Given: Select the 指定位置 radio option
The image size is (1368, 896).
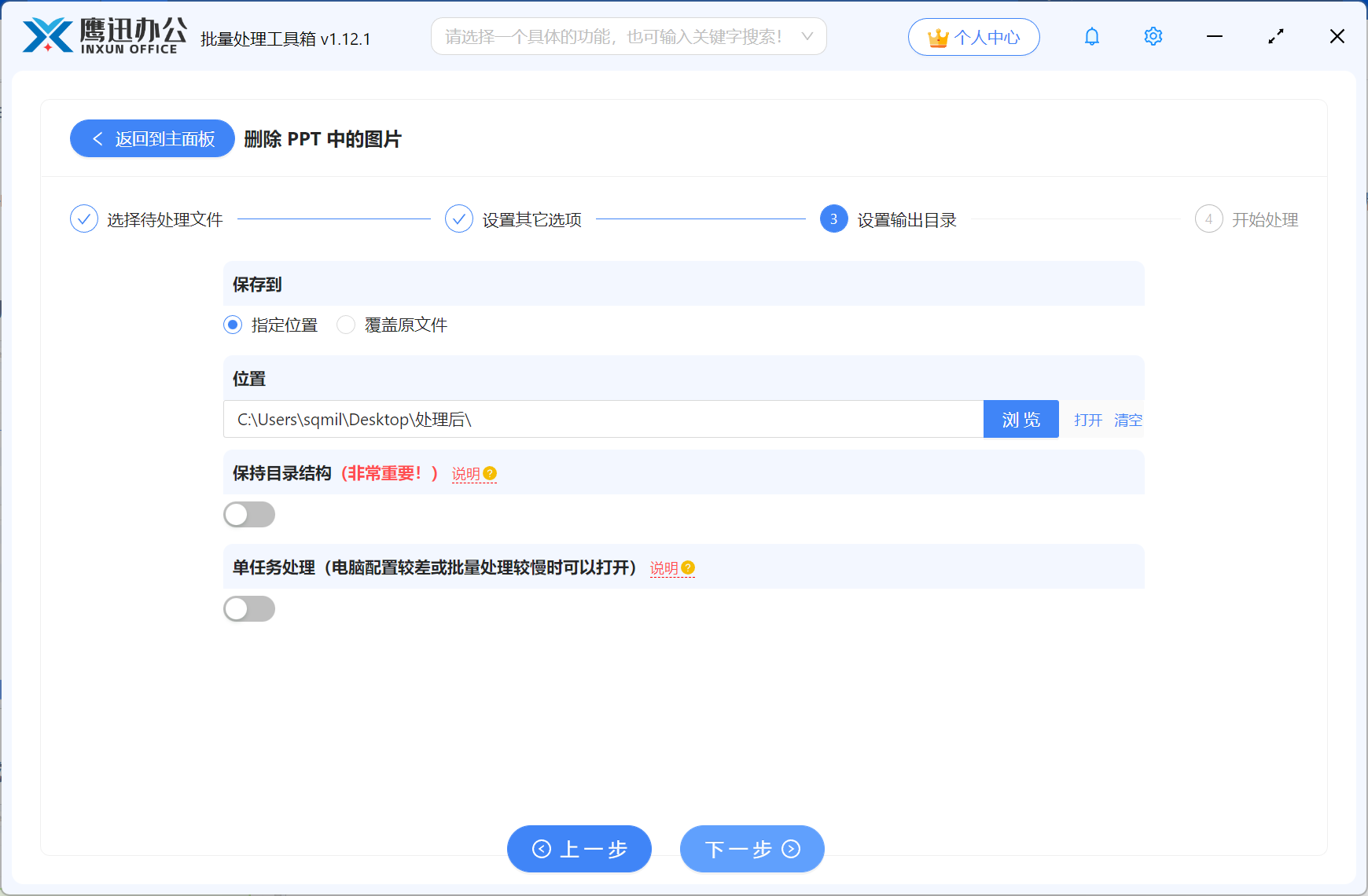Looking at the screenshot, I should pyautogui.click(x=232, y=325).
